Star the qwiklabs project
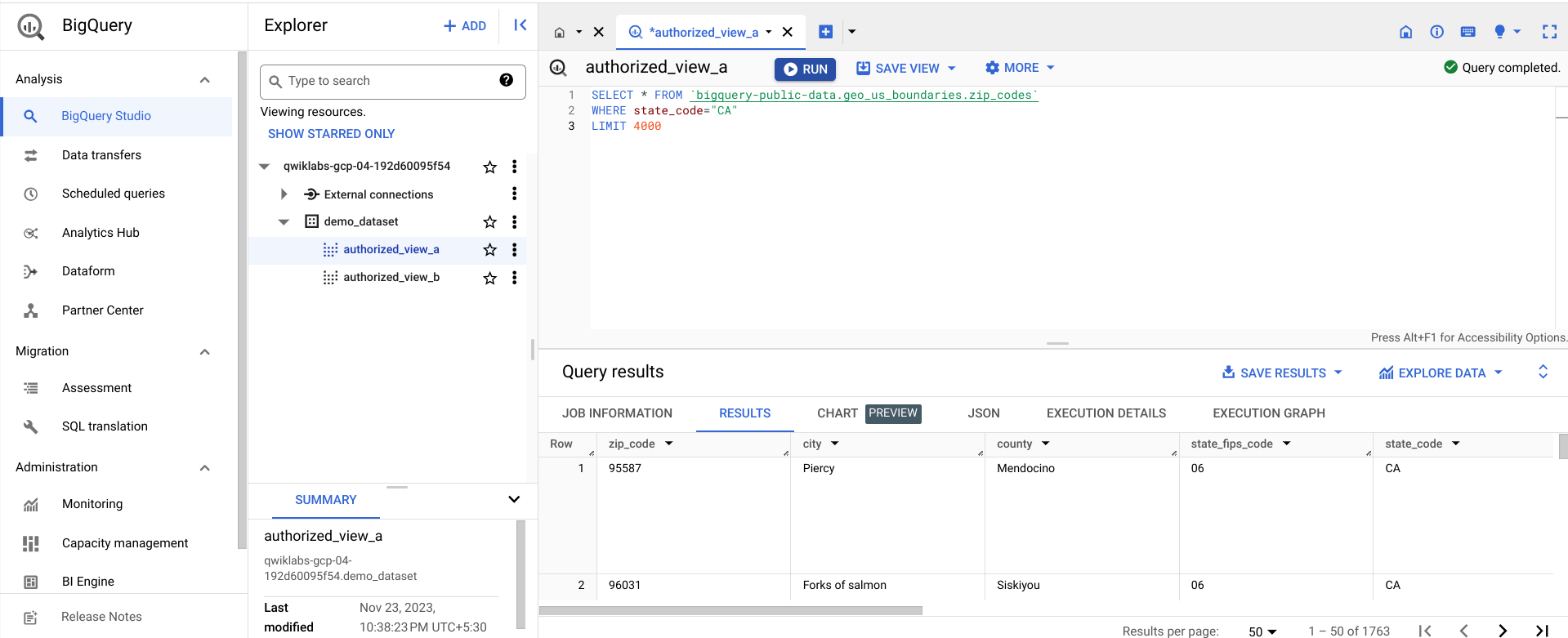The height and width of the screenshot is (638, 1568). (489, 167)
